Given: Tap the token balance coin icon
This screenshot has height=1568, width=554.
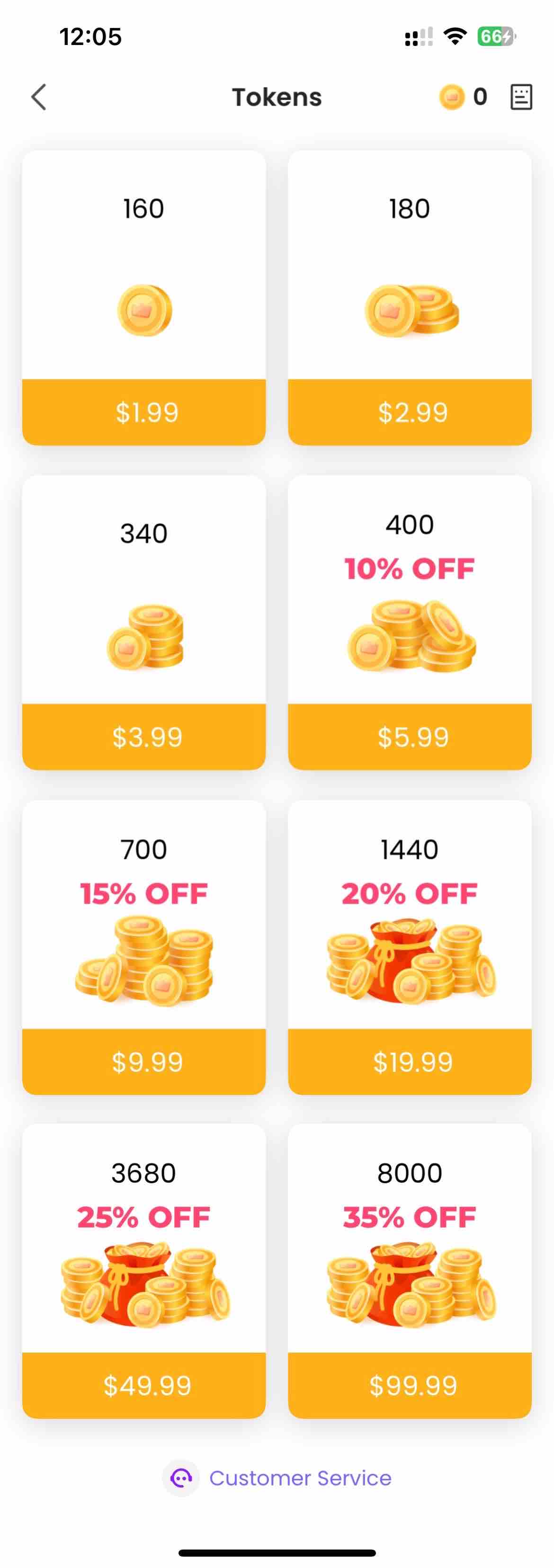Looking at the screenshot, I should [452, 97].
